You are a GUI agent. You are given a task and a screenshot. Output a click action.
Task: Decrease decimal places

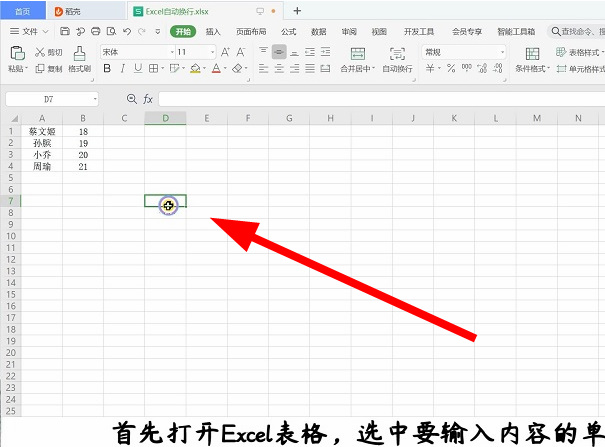point(498,68)
